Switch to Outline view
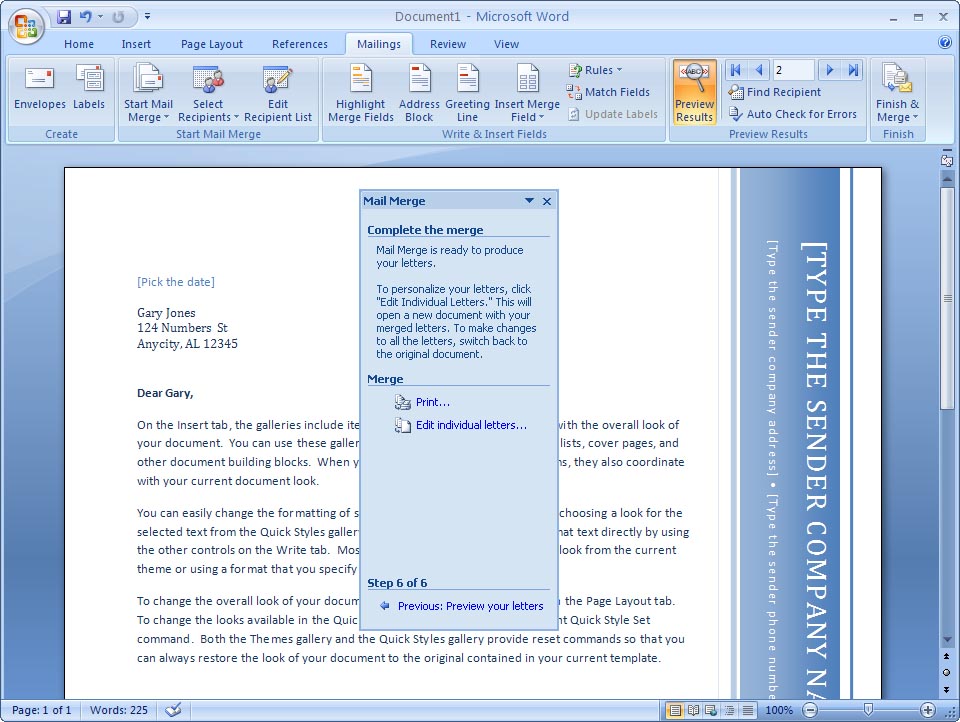Viewport: 960px width, 722px height. [730, 710]
